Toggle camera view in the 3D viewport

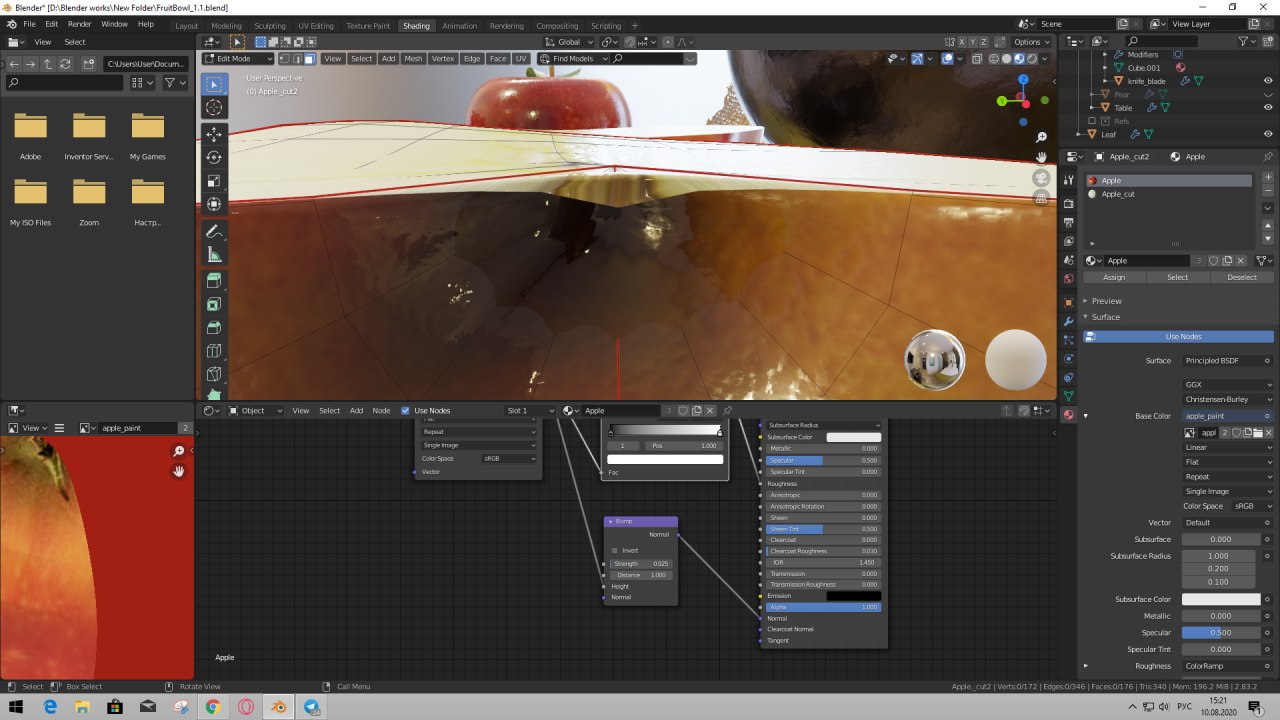[1041, 178]
